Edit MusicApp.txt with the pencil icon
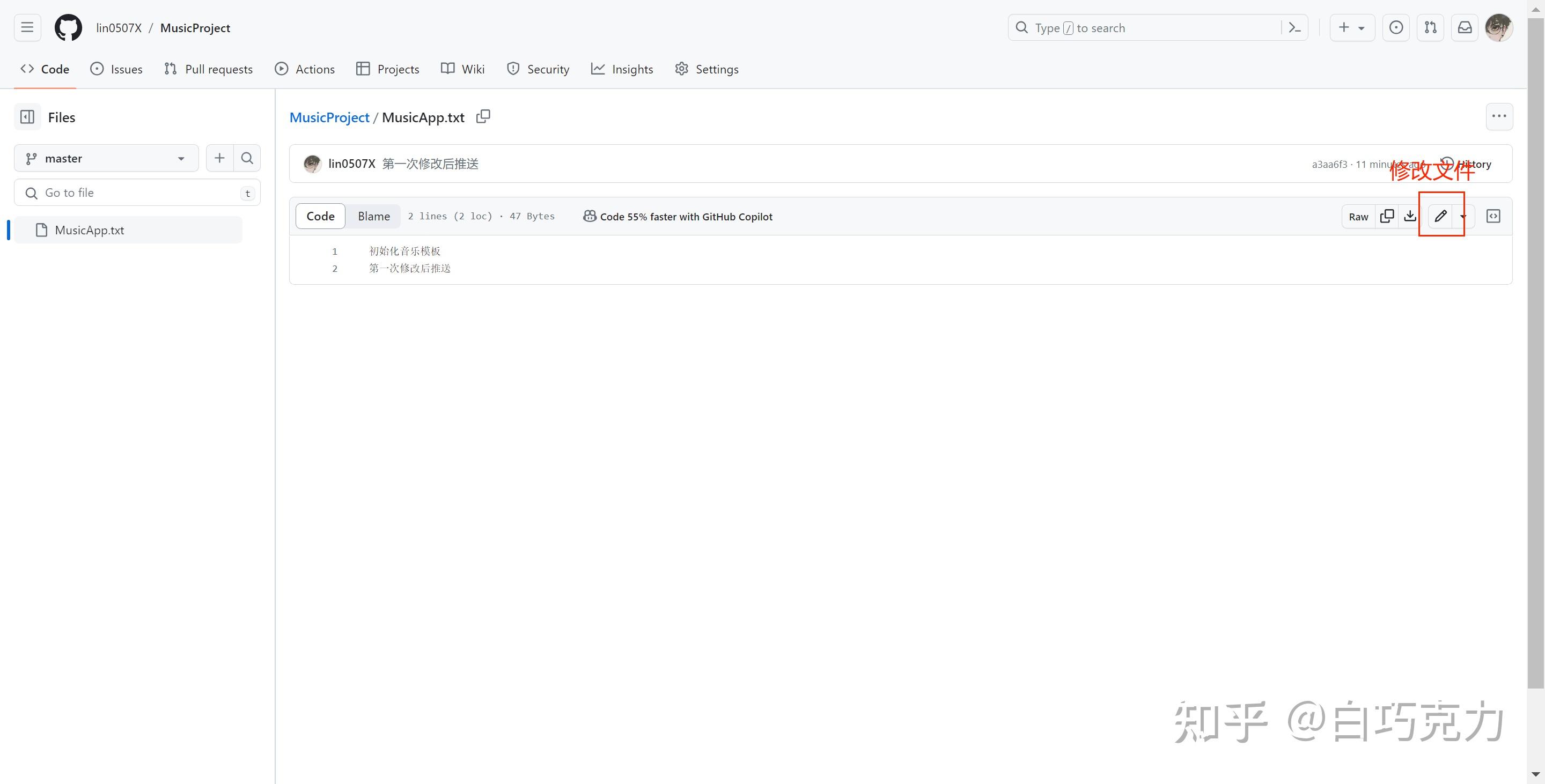The height and width of the screenshot is (784, 1545). click(x=1440, y=216)
